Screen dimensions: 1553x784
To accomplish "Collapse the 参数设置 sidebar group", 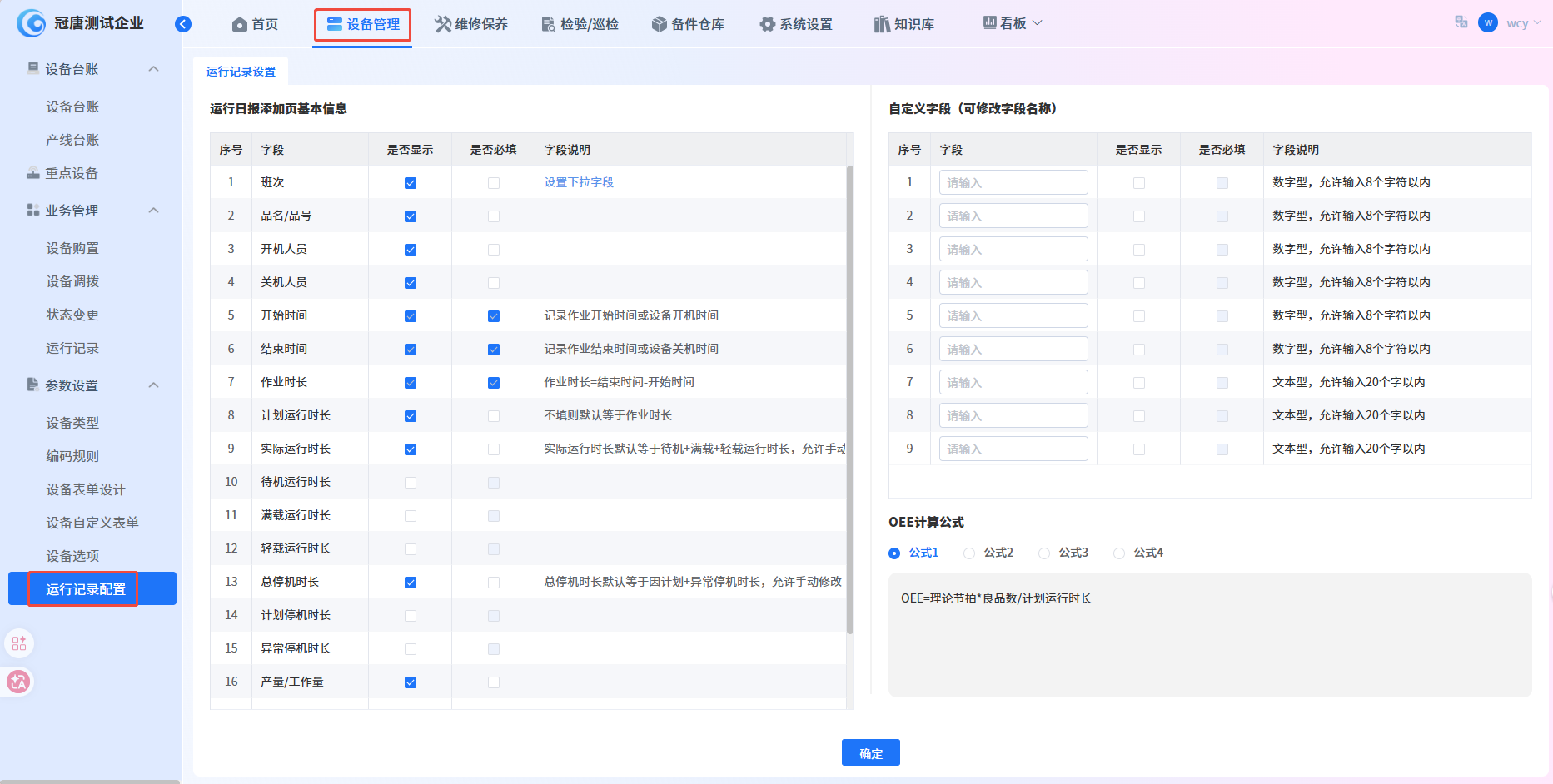I will (x=153, y=385).
